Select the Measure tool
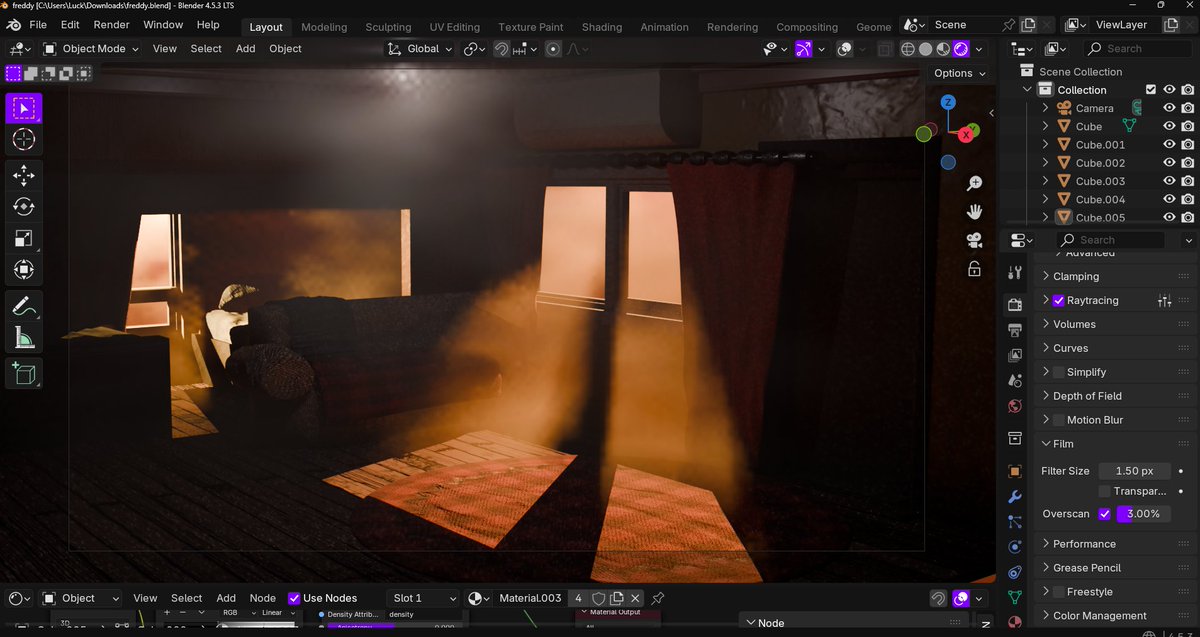This screenshot has width=1200, height=637. point(24,338)
